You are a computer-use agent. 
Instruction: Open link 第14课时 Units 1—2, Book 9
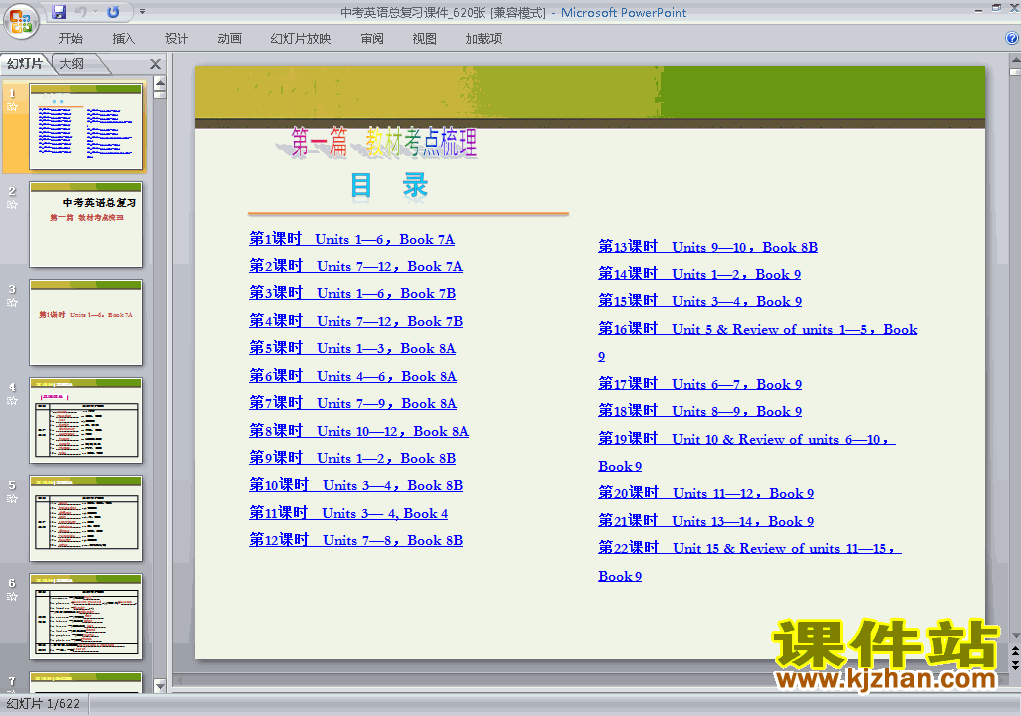coord(699,274)
